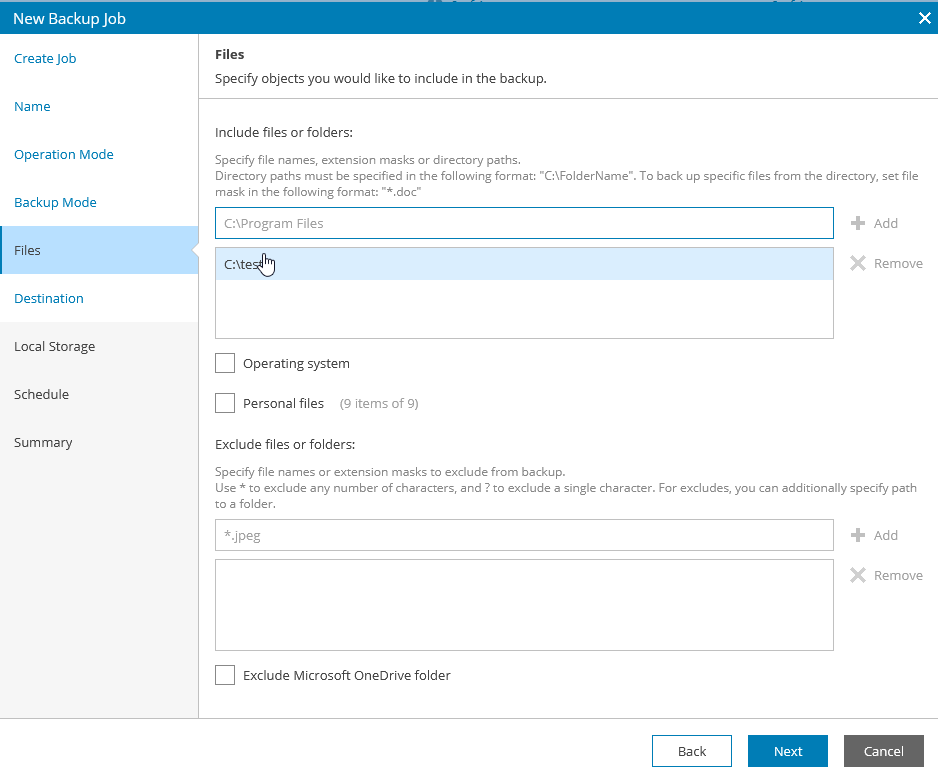Go to the Create Job step
Image resolution: width=938 pixels, height=783 pixels.
[44, 58]
